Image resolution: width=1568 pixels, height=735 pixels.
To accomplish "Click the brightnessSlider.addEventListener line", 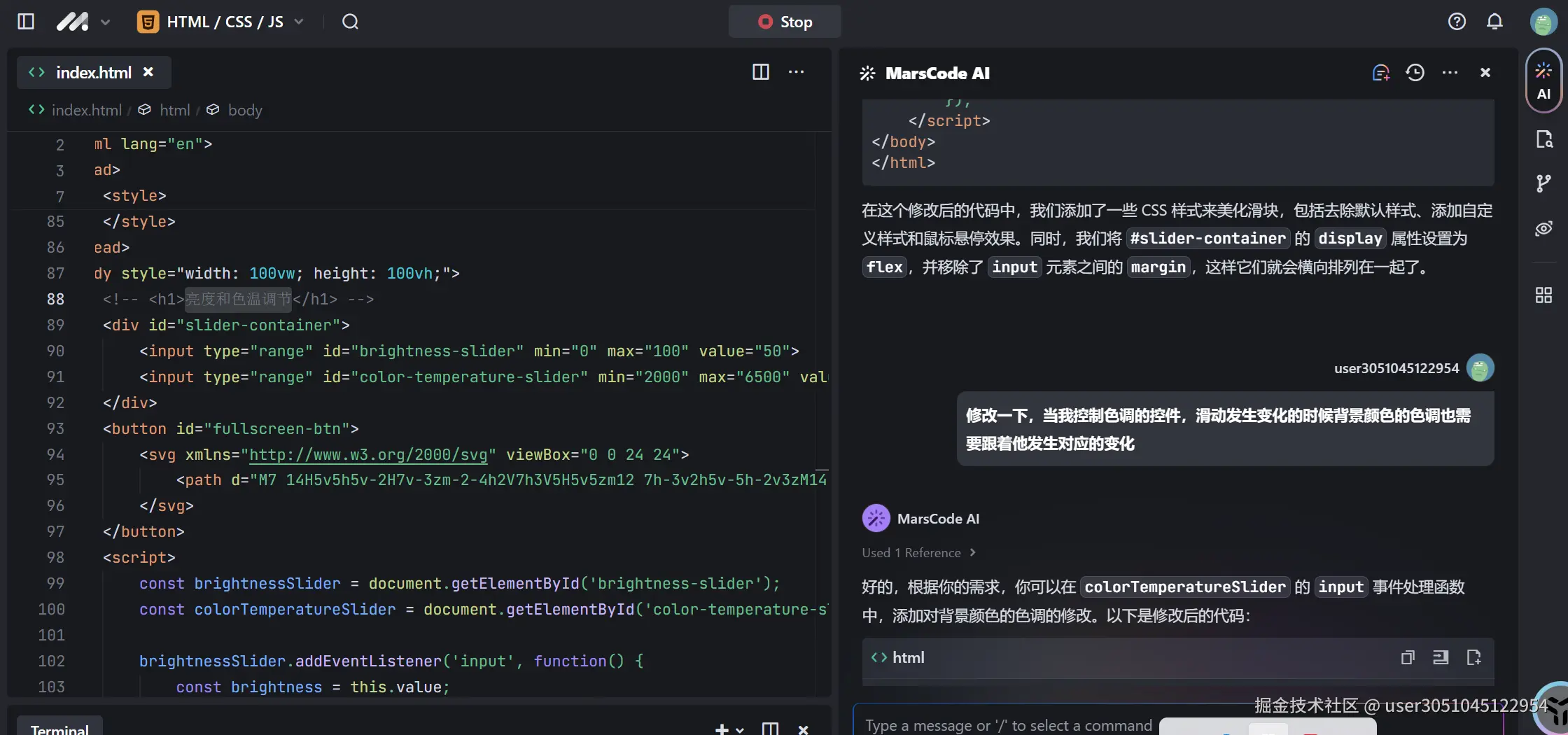I will (391, 661).
